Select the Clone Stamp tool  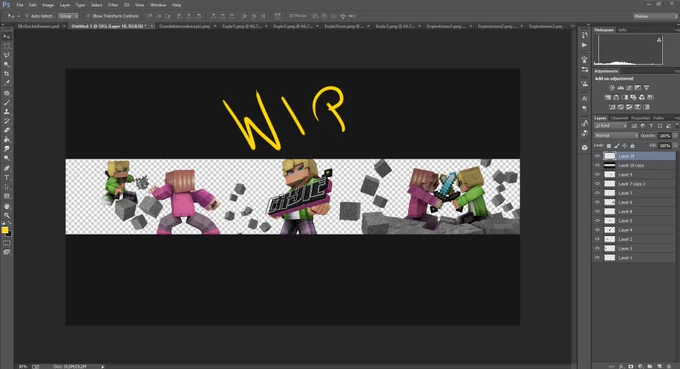pos(7,111)
